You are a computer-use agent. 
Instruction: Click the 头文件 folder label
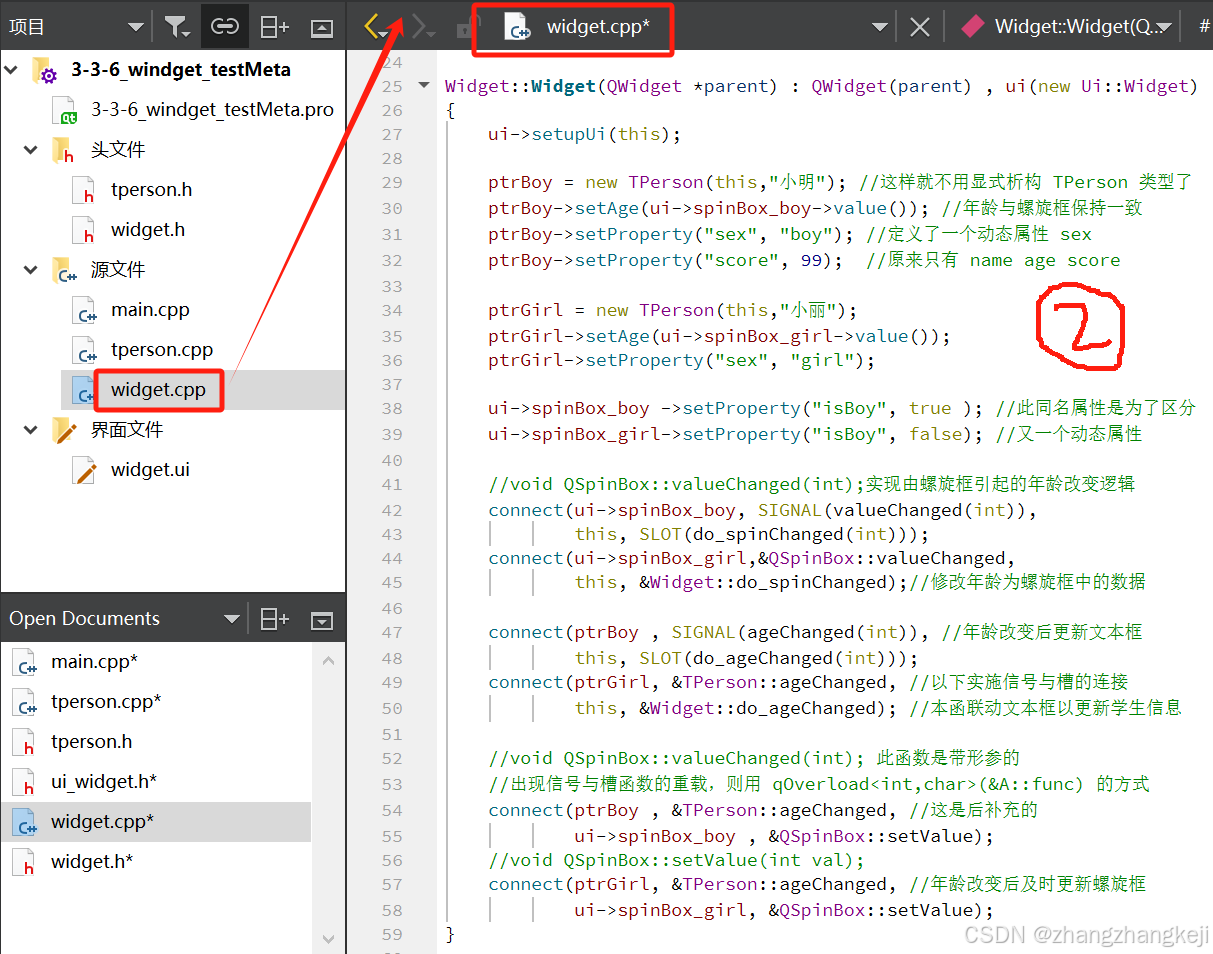pyautogui.click(x=118, y=150)
